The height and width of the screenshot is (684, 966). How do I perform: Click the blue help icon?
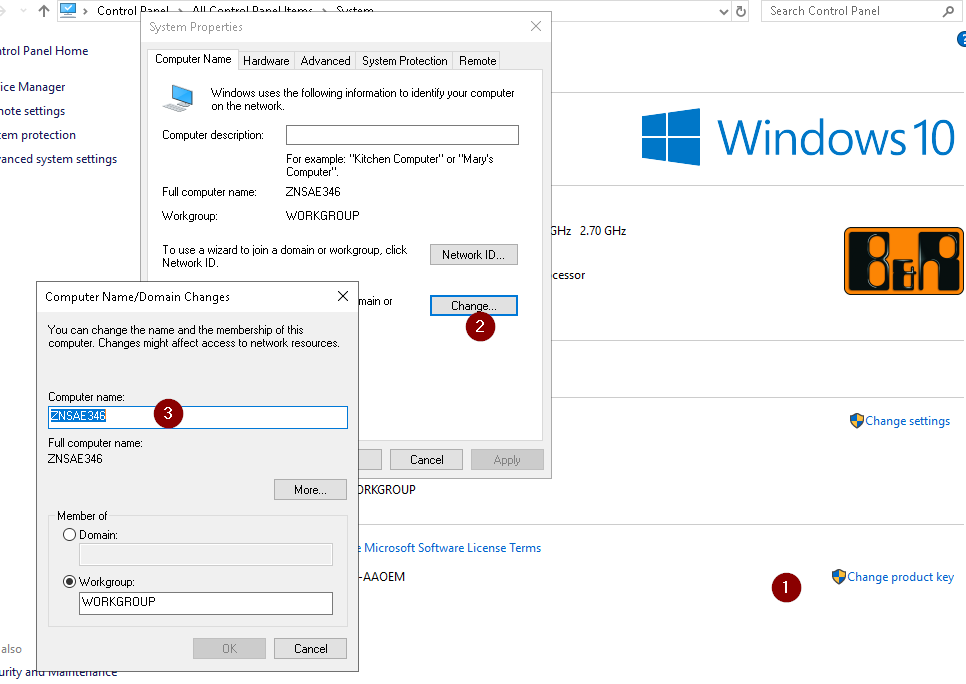click(961, 39)
